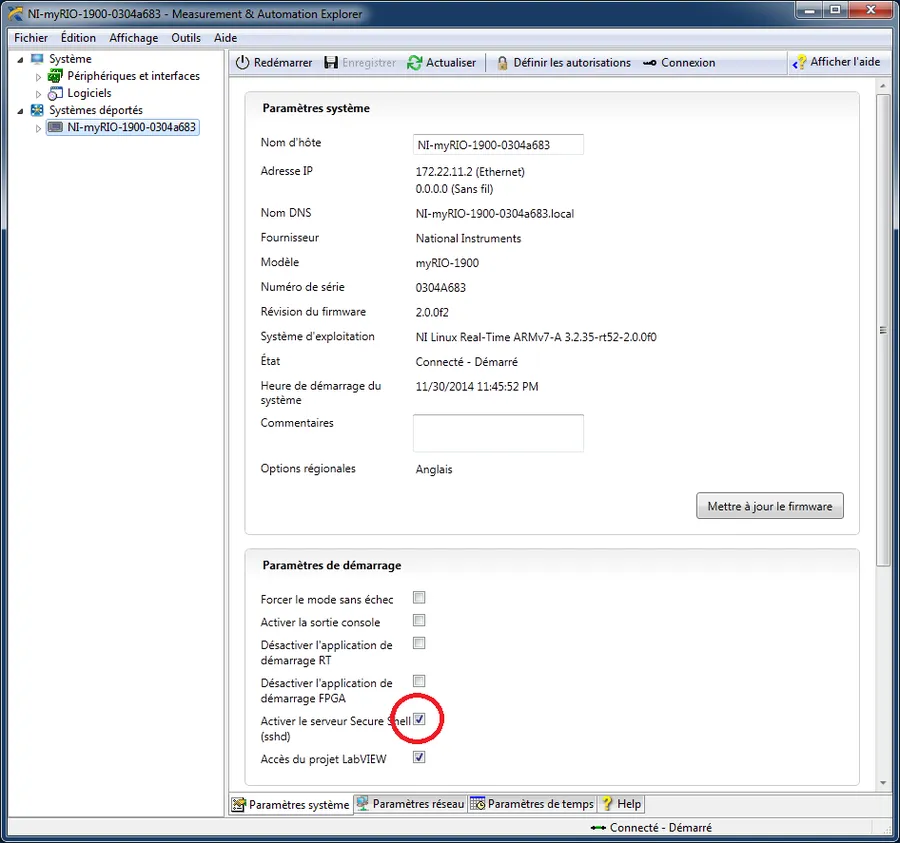The height and width of the screenshot is (843, 900).
Task: Expand Périphériques et interfaces node
Action: point(38,77)
